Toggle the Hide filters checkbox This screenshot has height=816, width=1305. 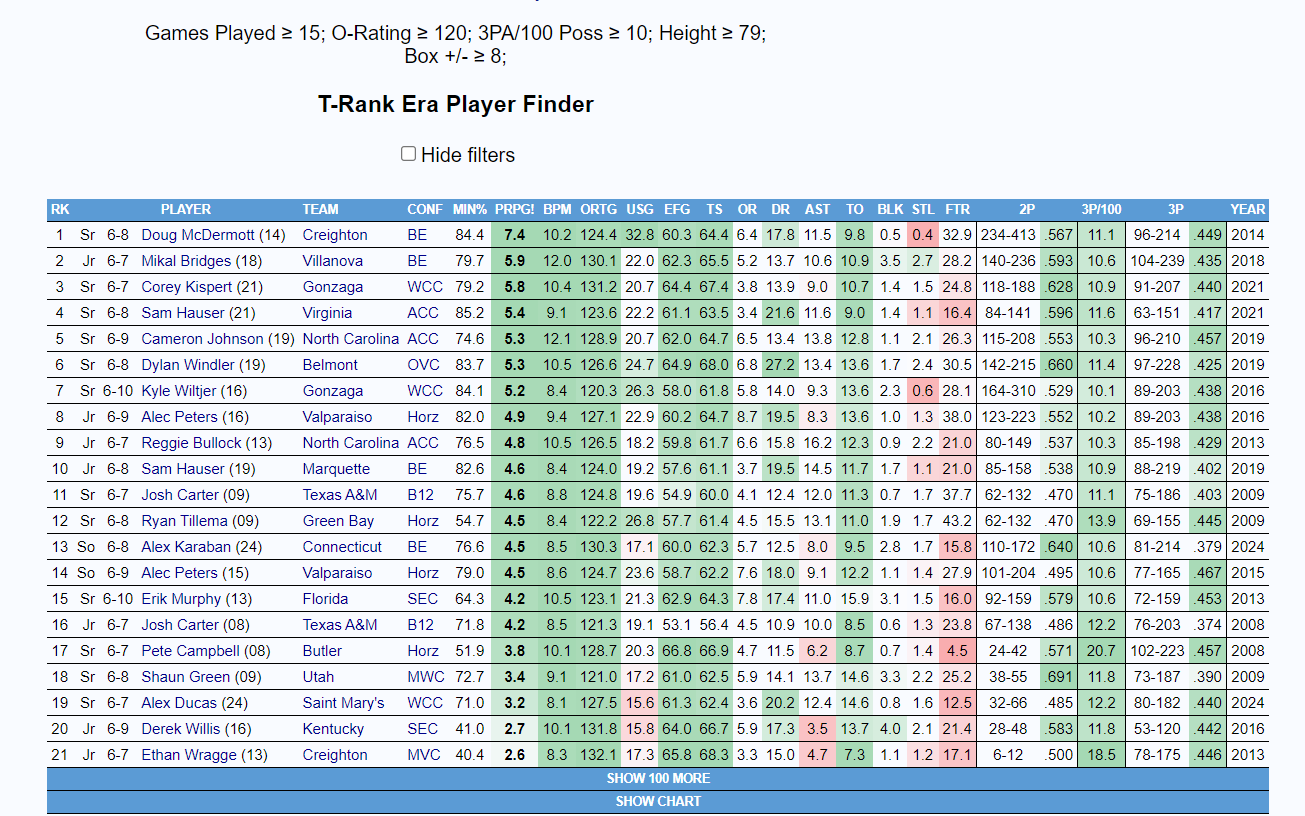pyautogui.click(x=408, y=154)
